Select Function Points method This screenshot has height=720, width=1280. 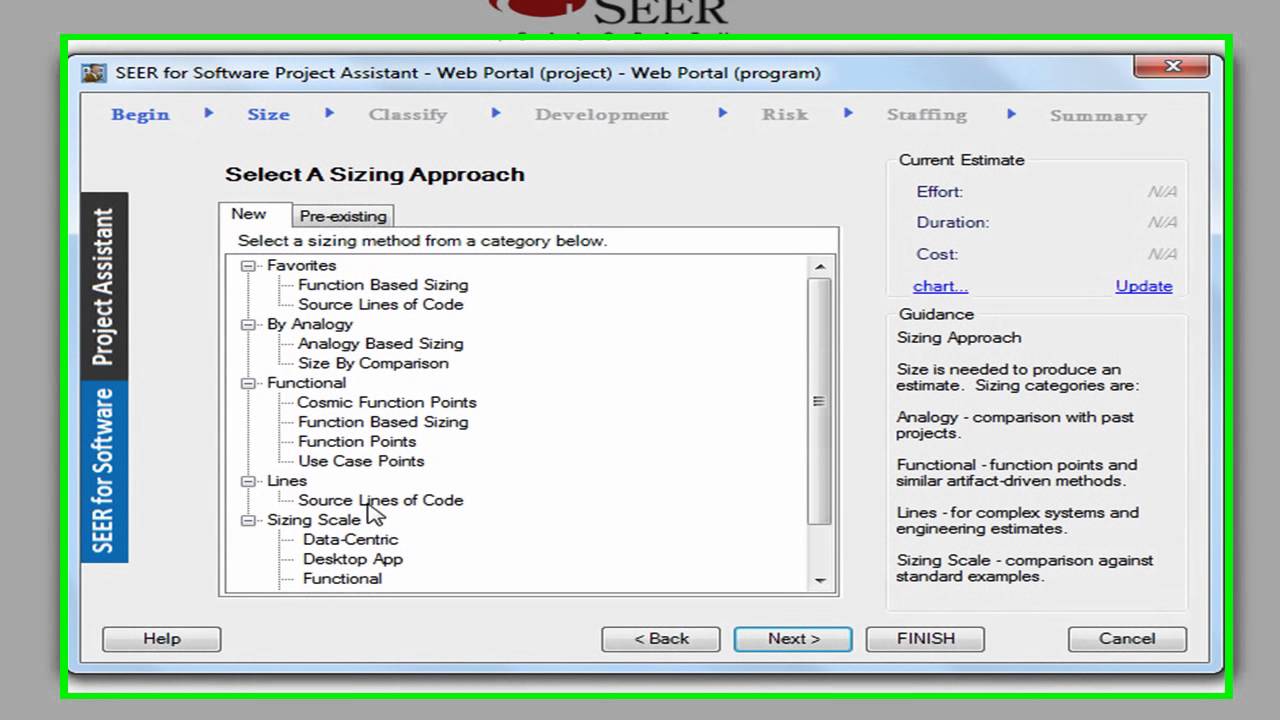357,441
